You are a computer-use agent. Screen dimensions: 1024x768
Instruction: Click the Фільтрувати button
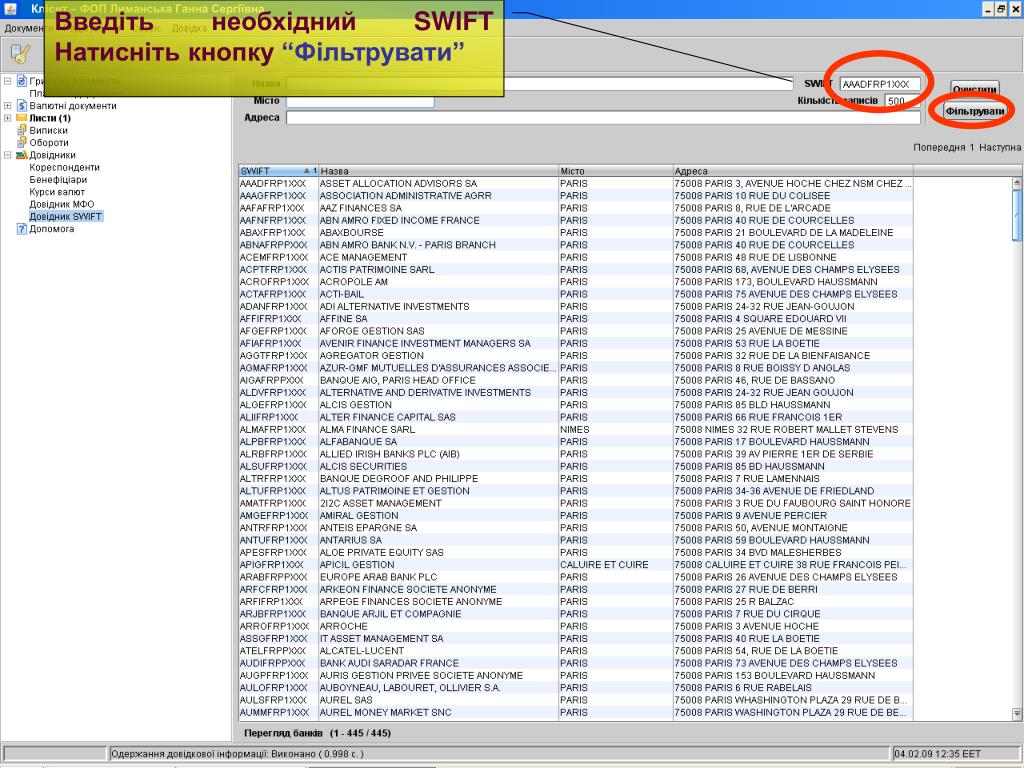(x=974, y=111)
